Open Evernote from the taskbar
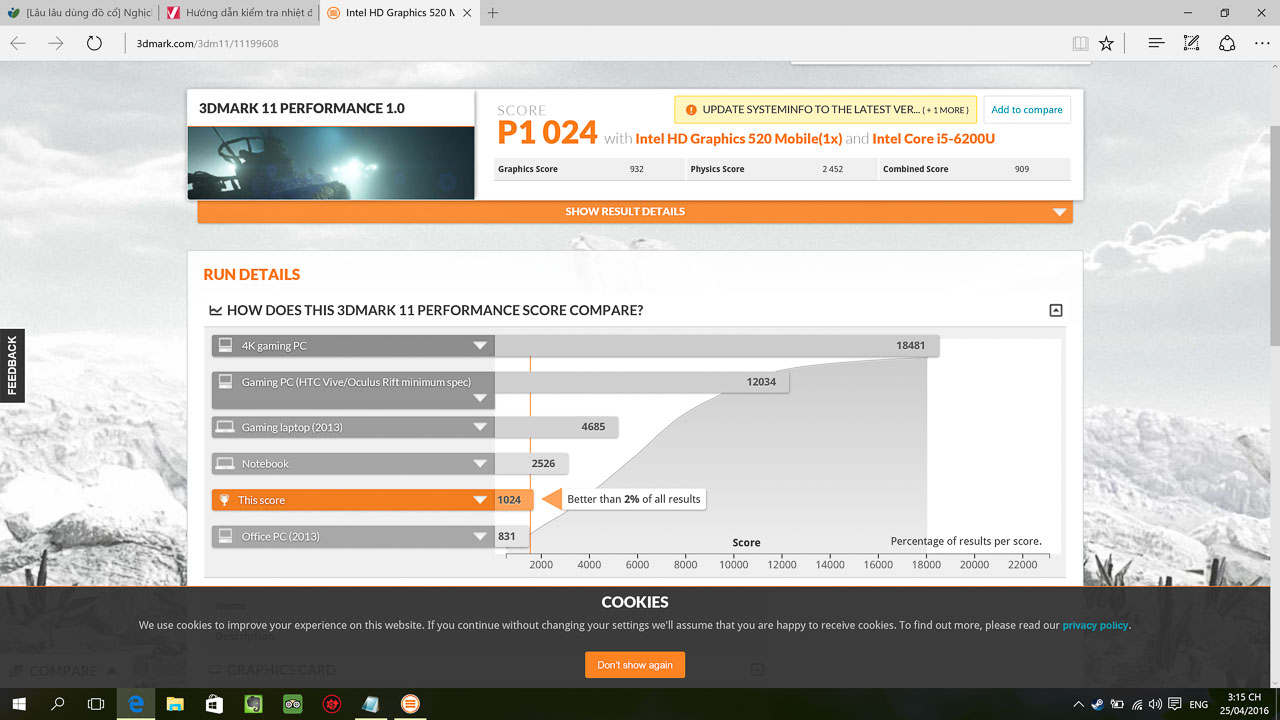Screen dimensions: 1280x720 [253, 704]
